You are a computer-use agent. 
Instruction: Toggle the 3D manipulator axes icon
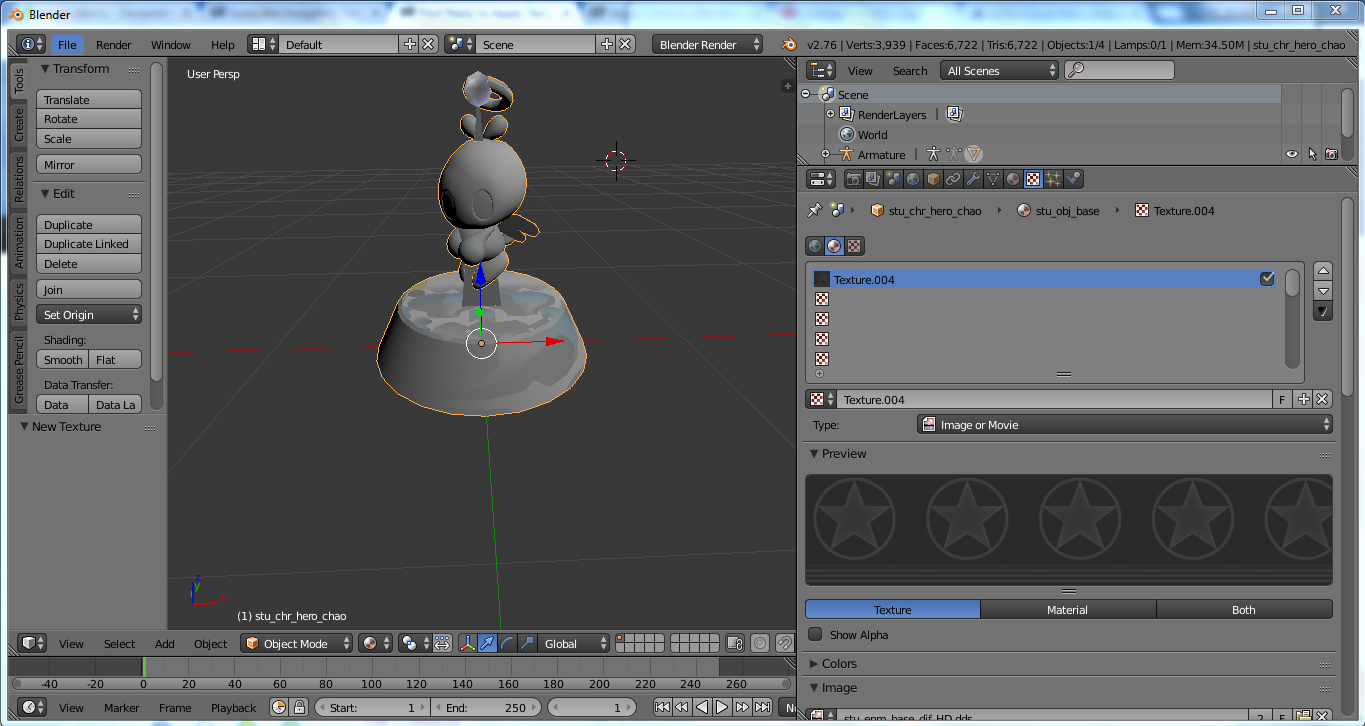click(467, 643)
